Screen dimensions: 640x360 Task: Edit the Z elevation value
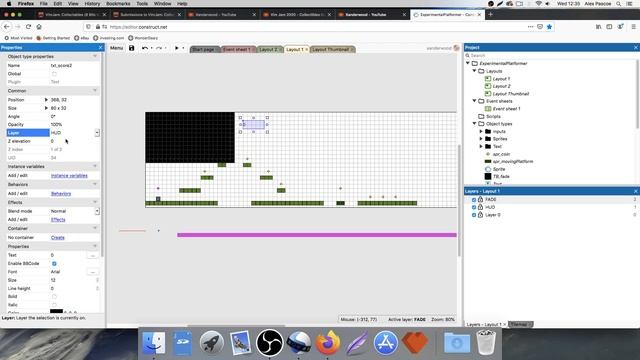click(x=75, y=141)
